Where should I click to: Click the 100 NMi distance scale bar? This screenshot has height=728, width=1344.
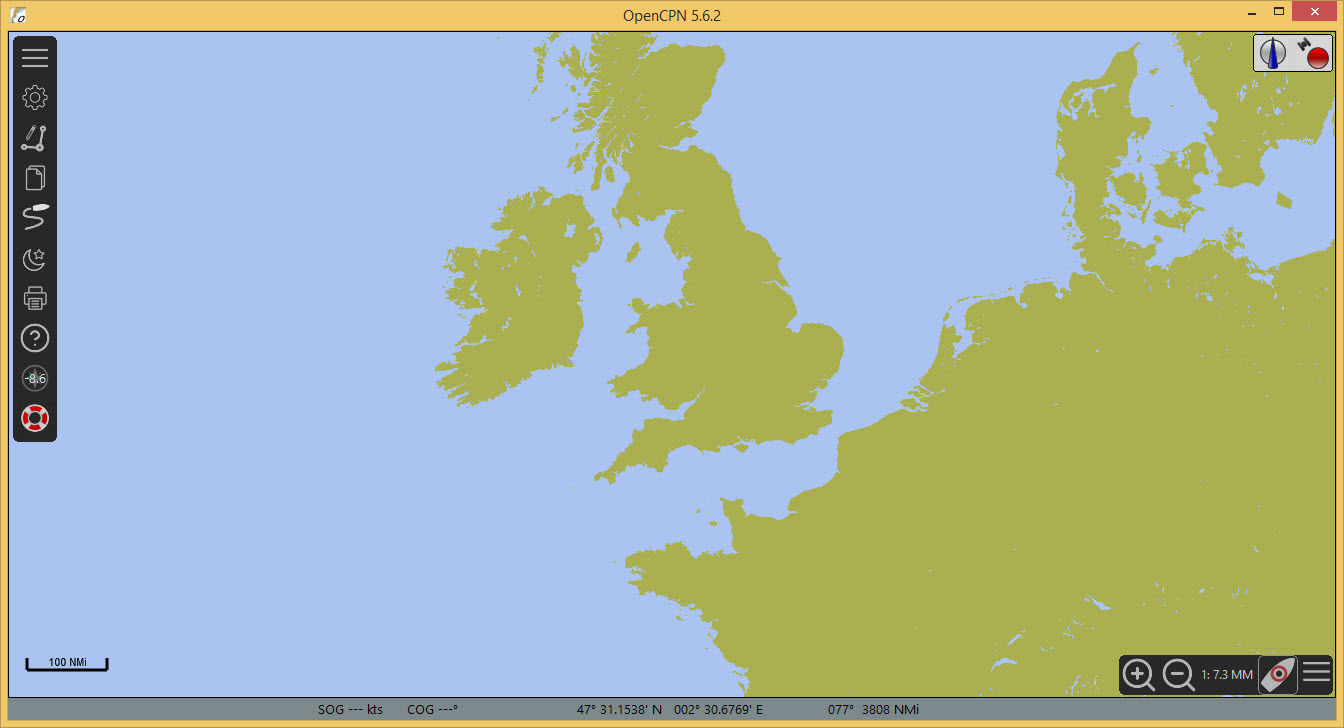pyautogui.click(x=67, y=664)
